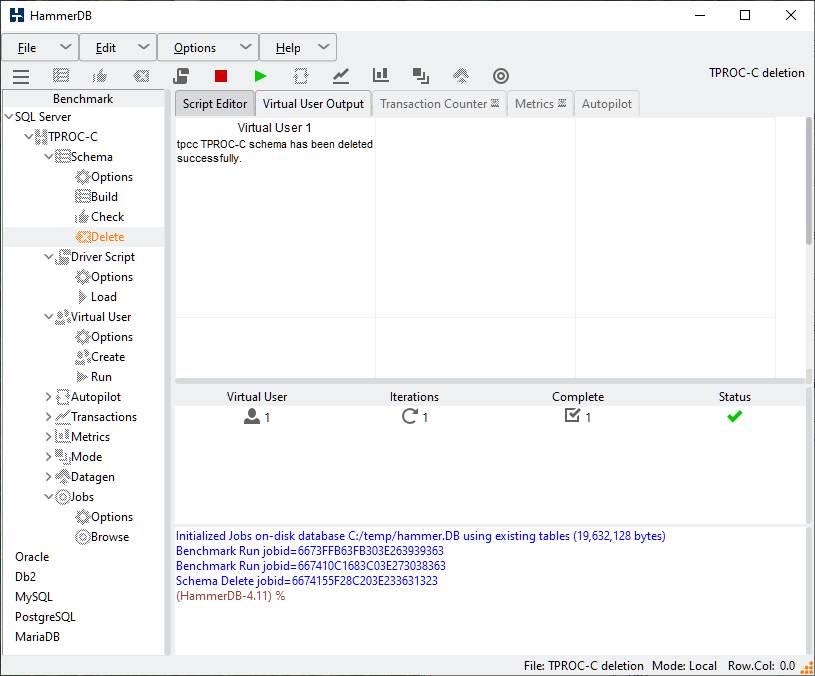Click the Autopilot target toolbar icon
The width and height of the screenshot is (815, 676).
point(501,76)
